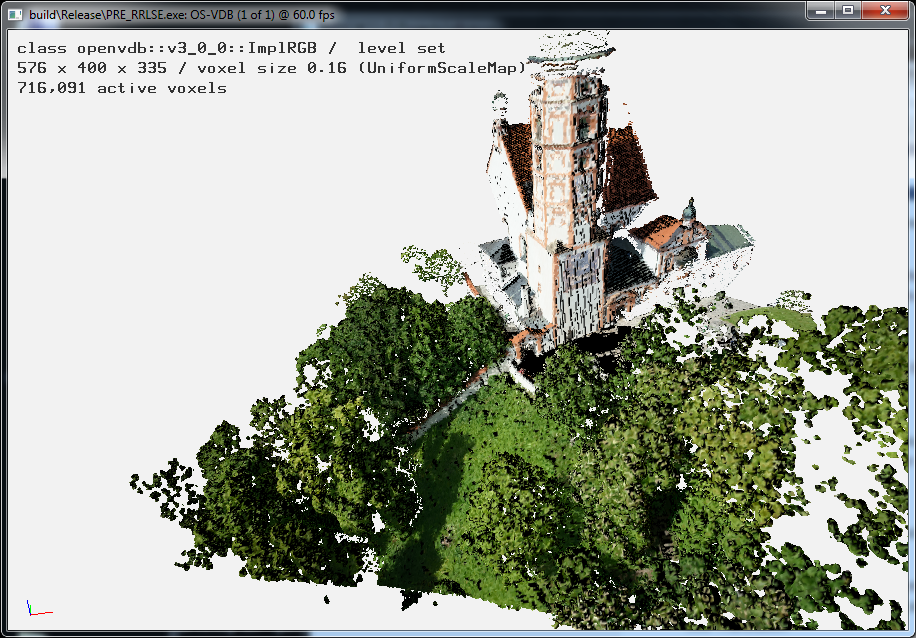Click the 'class openvdb::v3_0_0::ImplRGB / level set' text
This screenshot has height=638, width=916.
pos(231,48)
